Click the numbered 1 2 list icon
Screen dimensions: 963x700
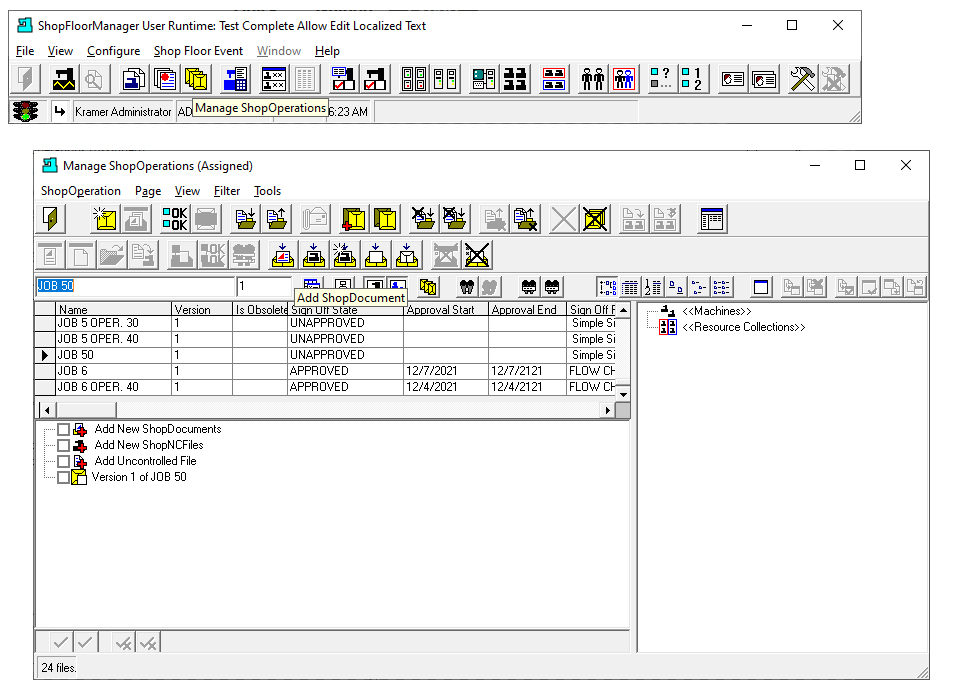pos(692,79)
